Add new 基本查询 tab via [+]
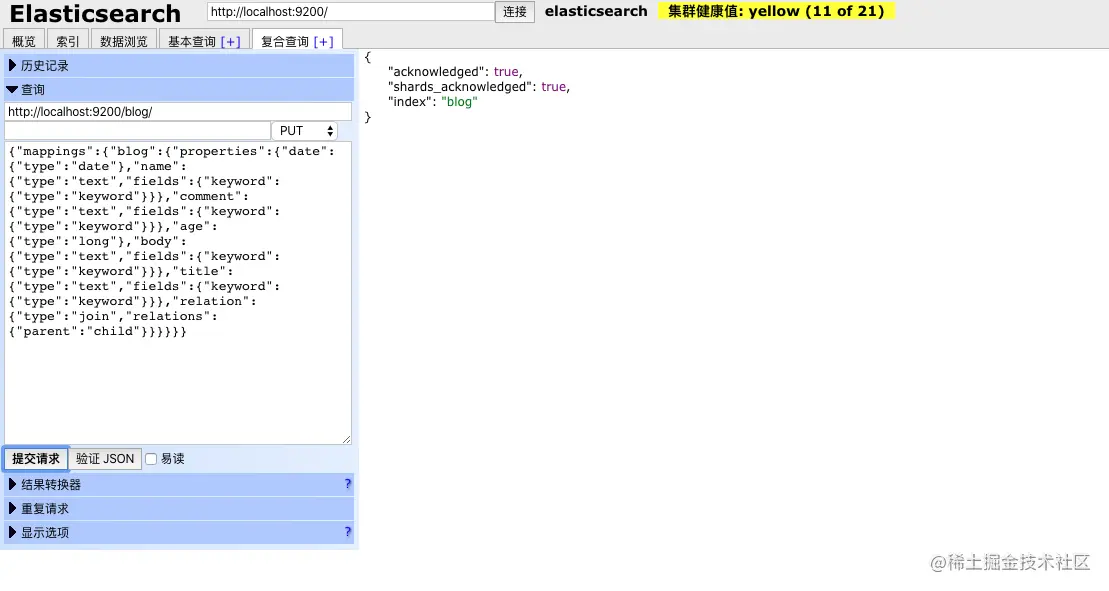 [231, 42]
